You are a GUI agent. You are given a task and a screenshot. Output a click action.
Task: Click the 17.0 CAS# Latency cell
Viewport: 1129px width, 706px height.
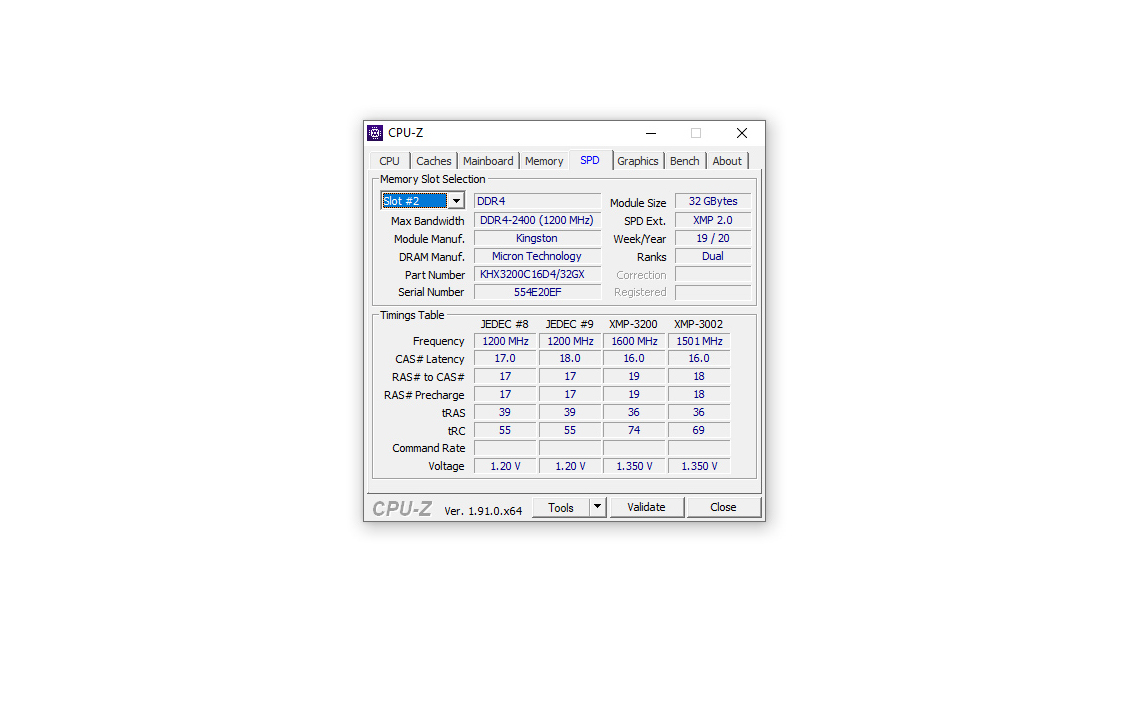(505, 358)
